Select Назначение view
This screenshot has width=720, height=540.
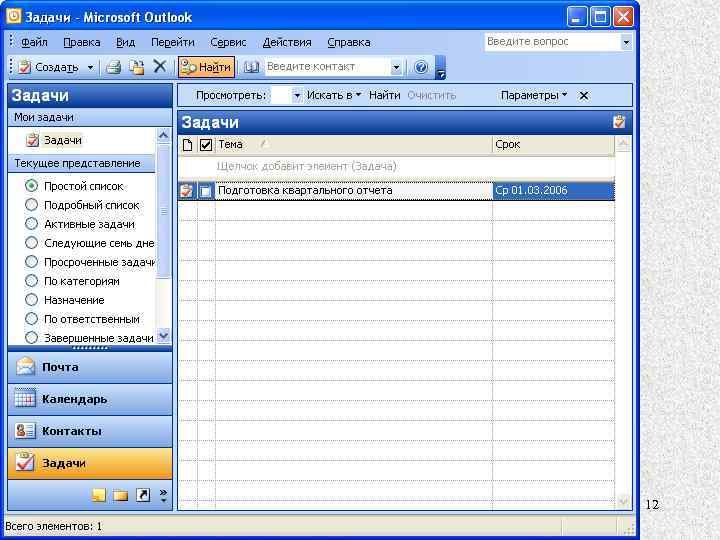[x=32, y=300]
